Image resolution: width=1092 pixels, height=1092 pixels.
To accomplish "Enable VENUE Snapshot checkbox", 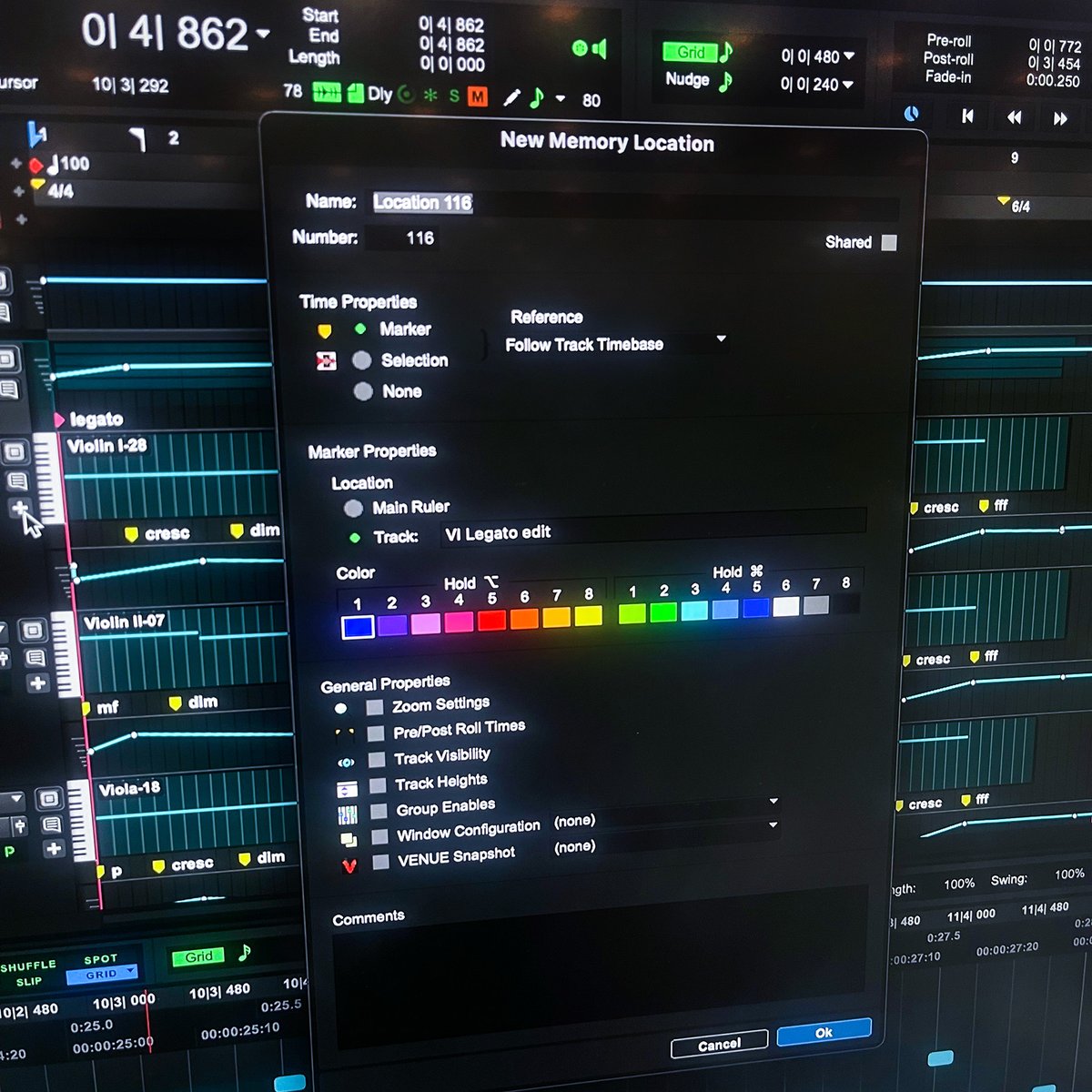I will (381, 861).
